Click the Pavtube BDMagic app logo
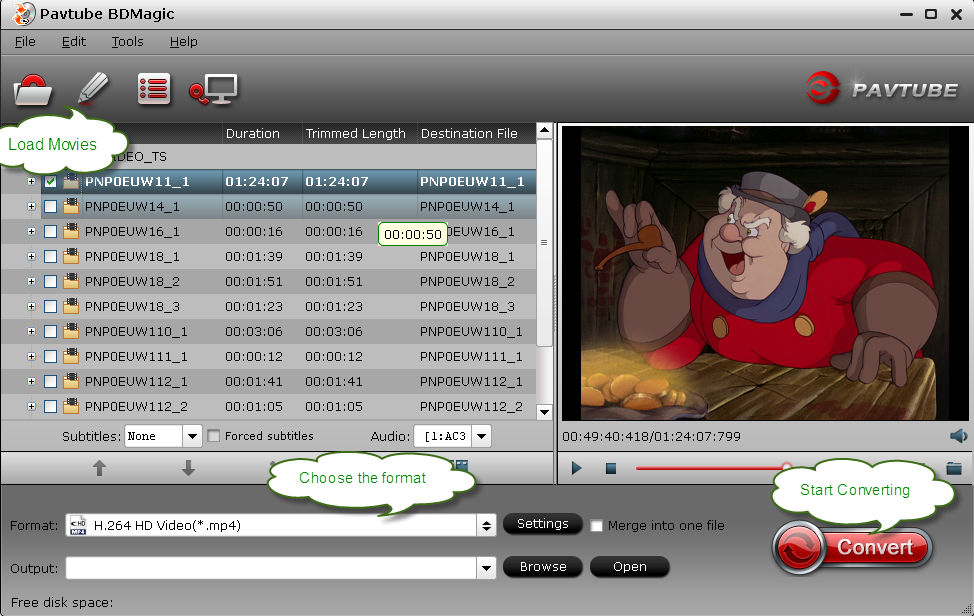Image resolution: width=974 pixels, height=616 pixels. pyautogui.click(x=23, y=14)
